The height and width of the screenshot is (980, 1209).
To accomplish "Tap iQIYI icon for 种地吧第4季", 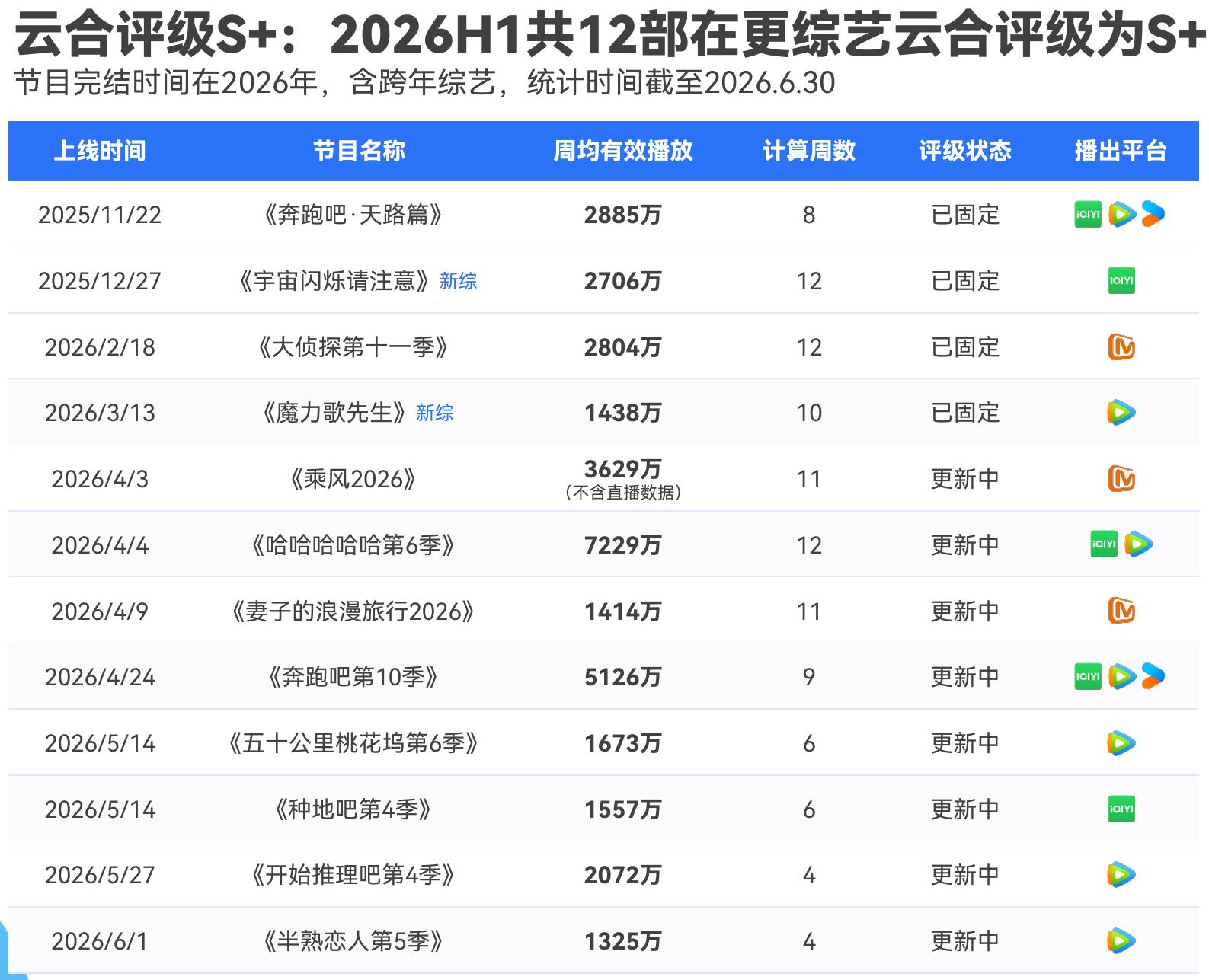I will click(1121, 809).
